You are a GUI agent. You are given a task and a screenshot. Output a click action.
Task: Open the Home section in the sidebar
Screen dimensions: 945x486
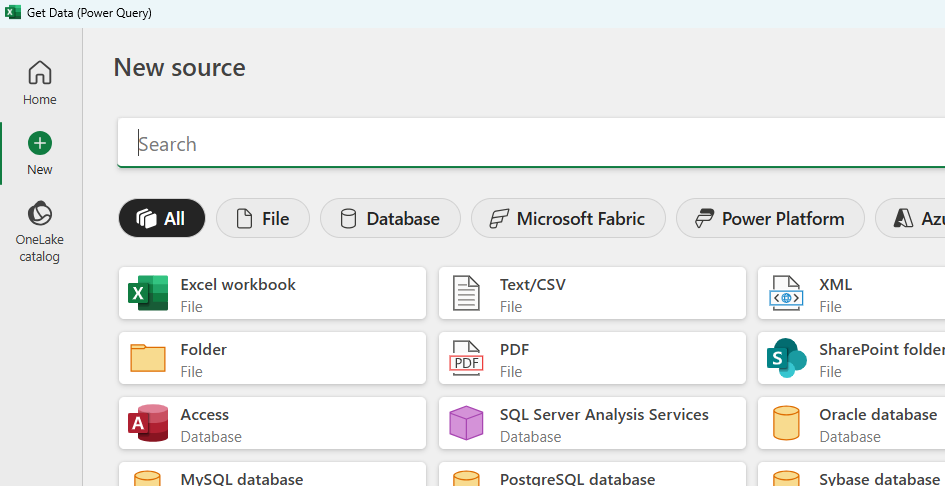click(x=40, y=83)
